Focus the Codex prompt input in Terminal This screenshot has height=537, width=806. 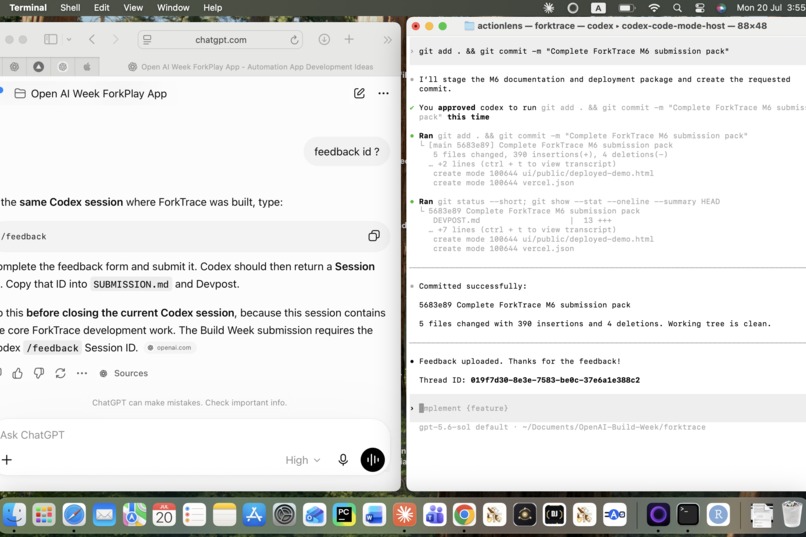point(607,408)
